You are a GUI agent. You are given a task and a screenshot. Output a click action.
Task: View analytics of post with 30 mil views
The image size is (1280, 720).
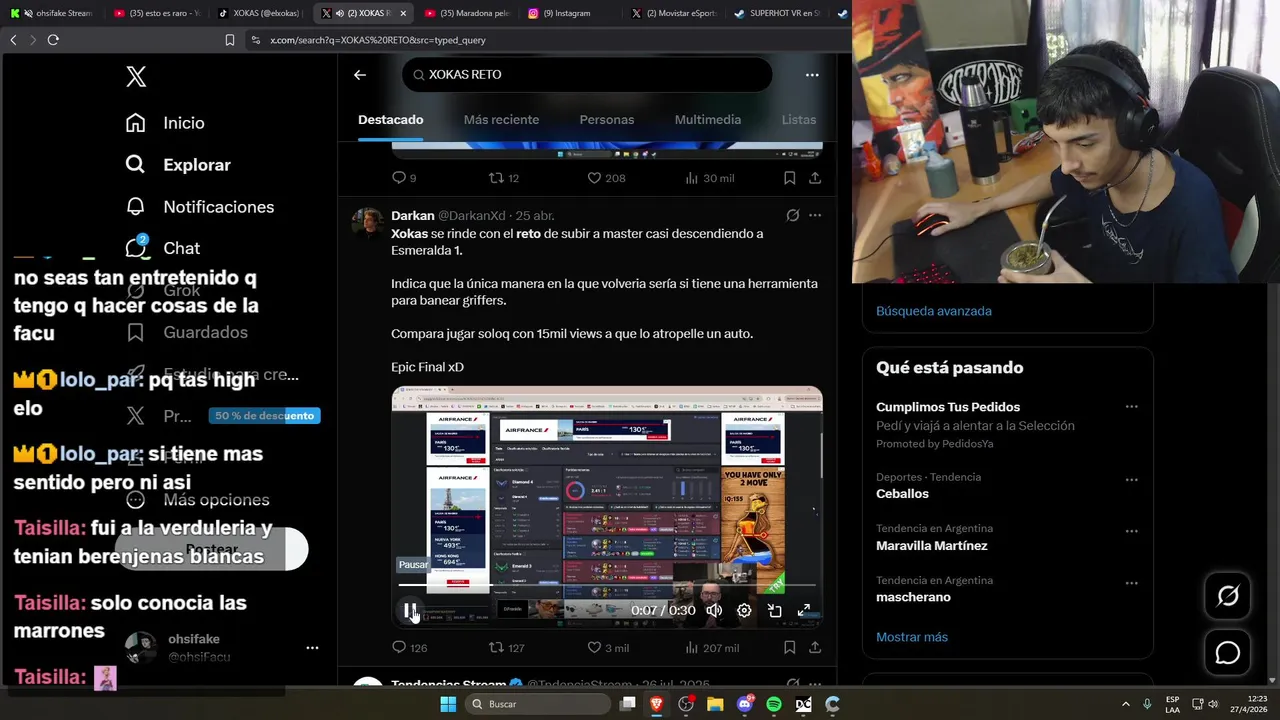(x=710, y=178)
